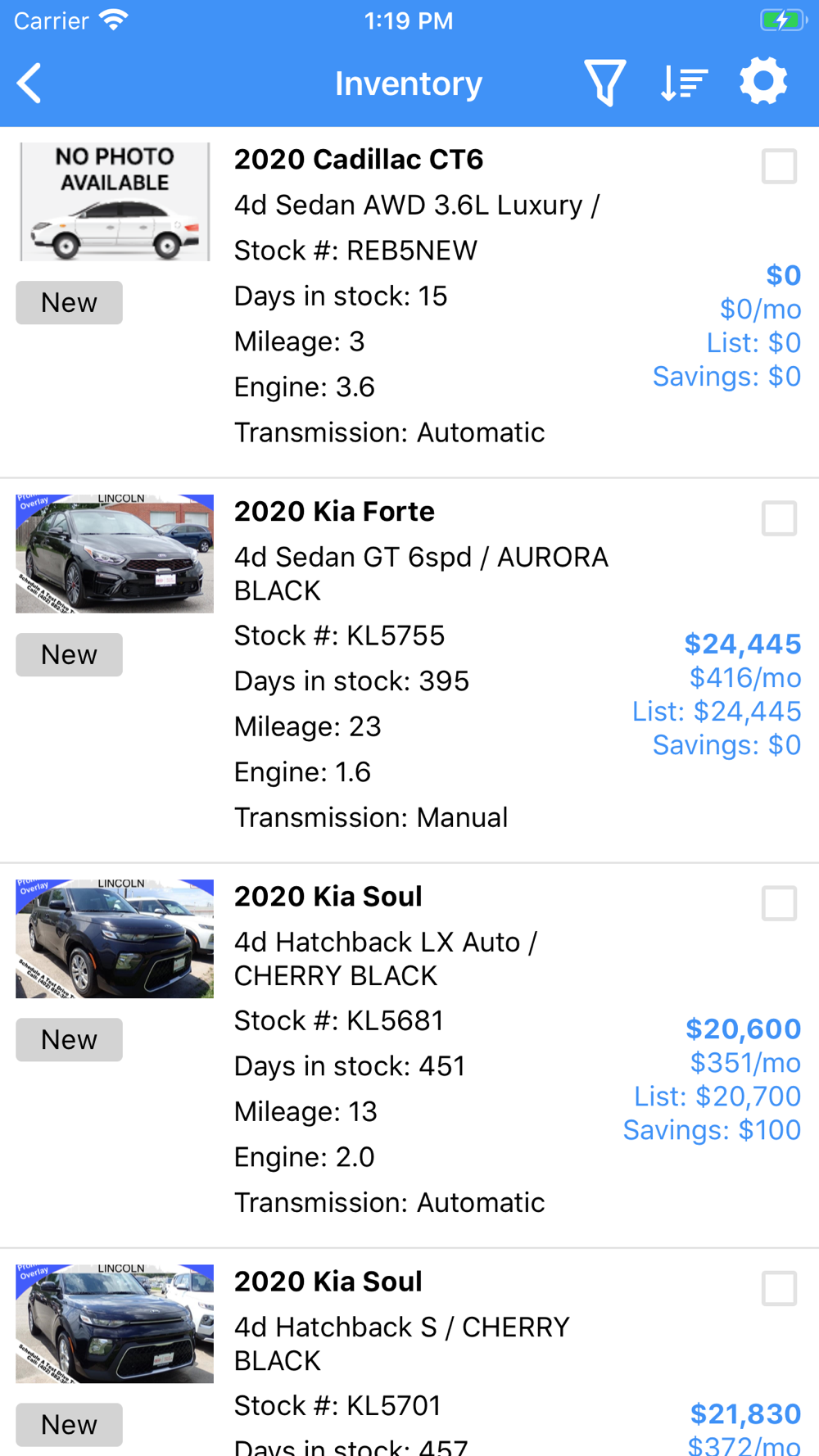Open the sort order options
Viewport: 819px width, 1456px height.
[x=684, y=83]
